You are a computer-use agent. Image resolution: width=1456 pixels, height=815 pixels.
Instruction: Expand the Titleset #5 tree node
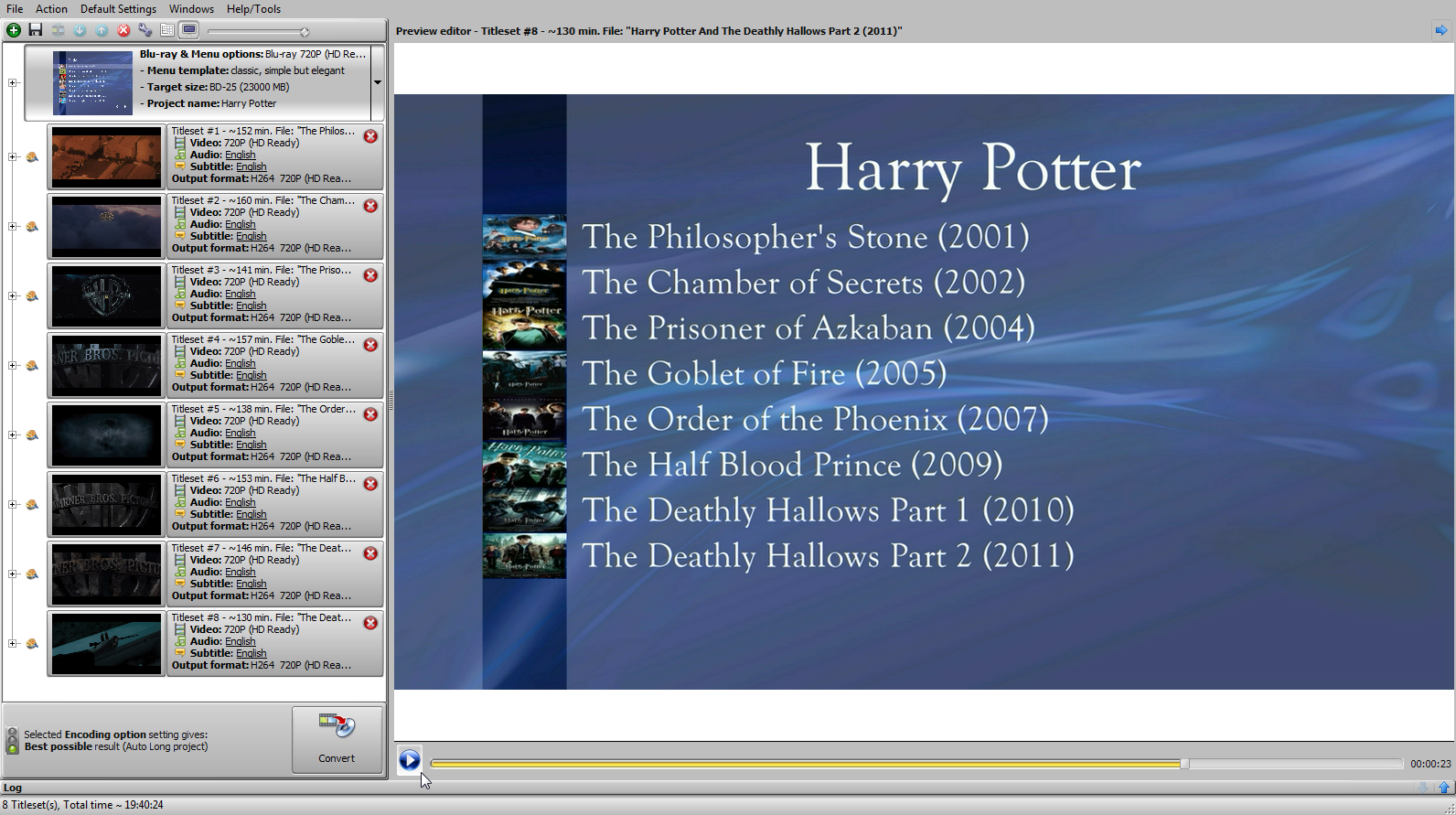coord(13,435)
